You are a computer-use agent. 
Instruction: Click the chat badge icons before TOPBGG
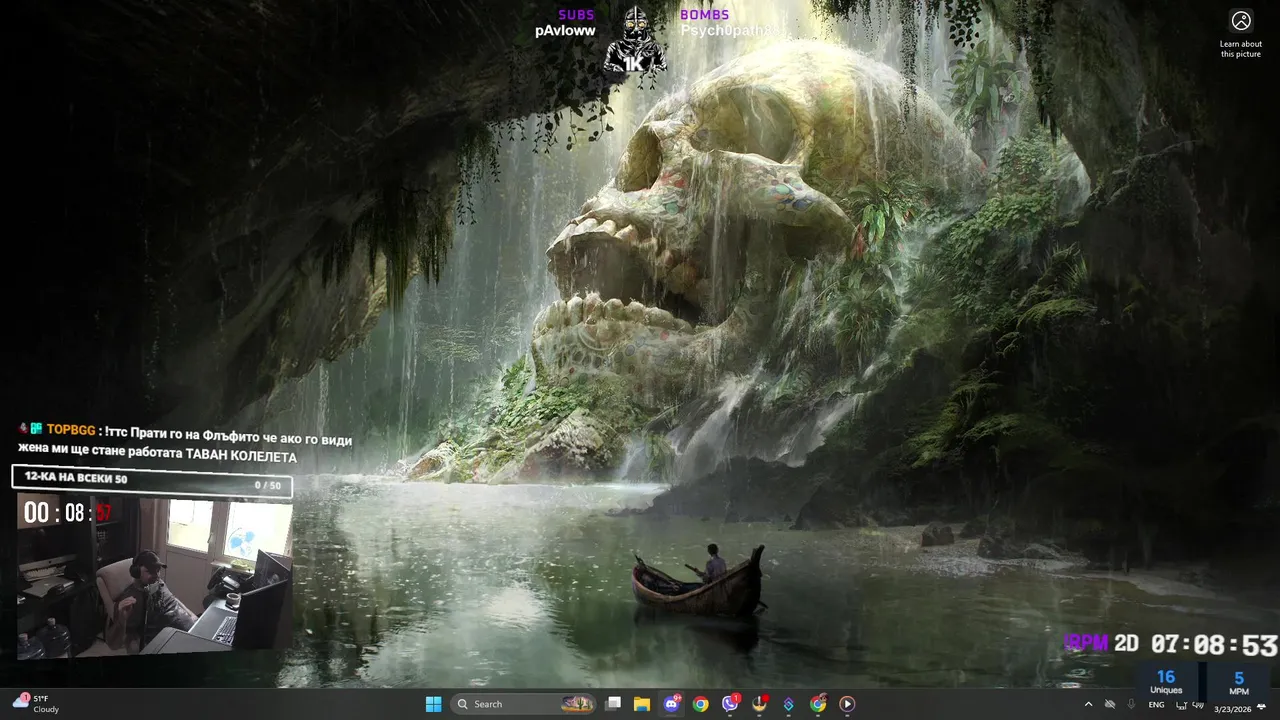point(30,429)
